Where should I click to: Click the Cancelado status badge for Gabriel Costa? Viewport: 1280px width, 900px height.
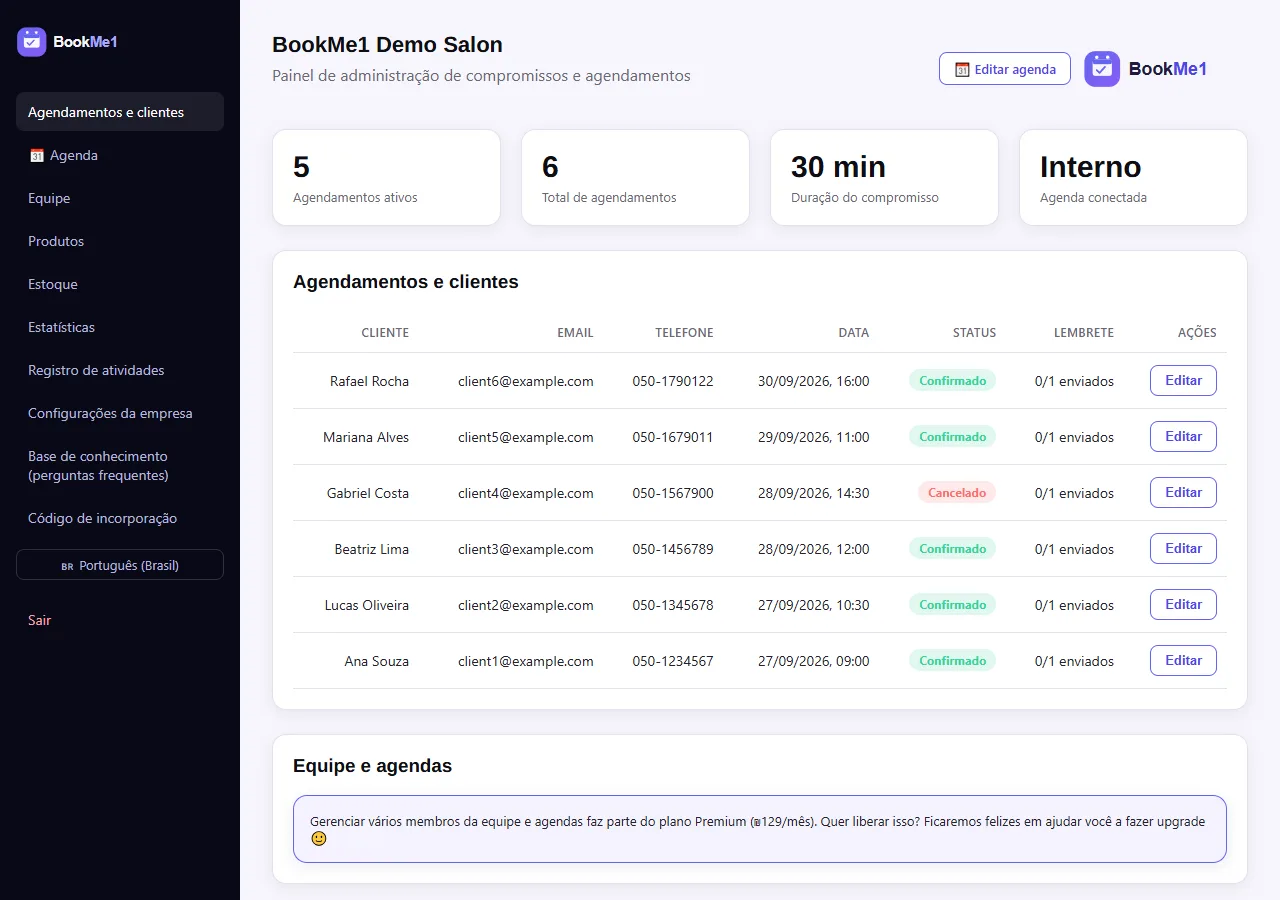point(957,493)
